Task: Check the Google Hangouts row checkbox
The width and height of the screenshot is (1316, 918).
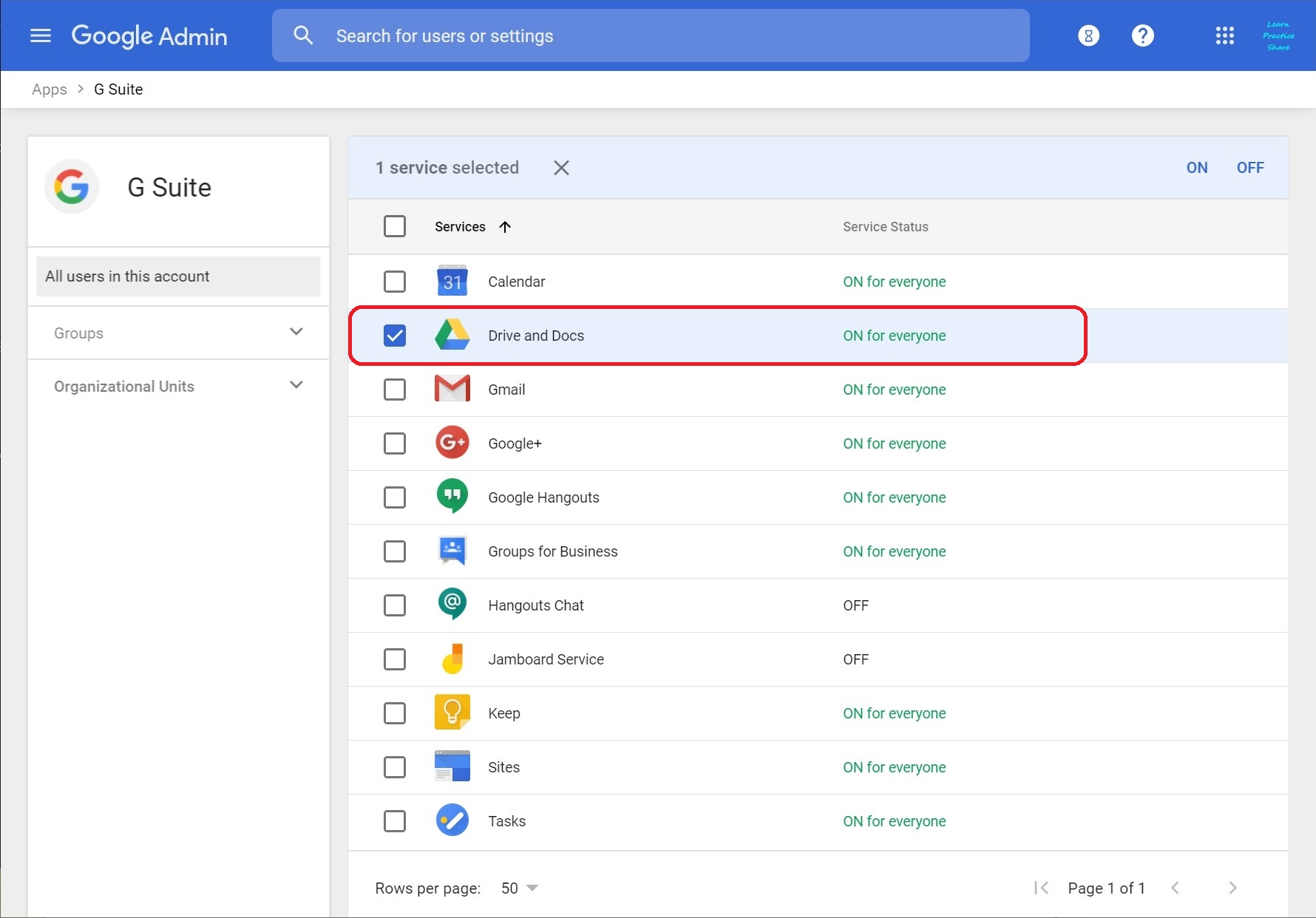Action: (x=395, y=497)
